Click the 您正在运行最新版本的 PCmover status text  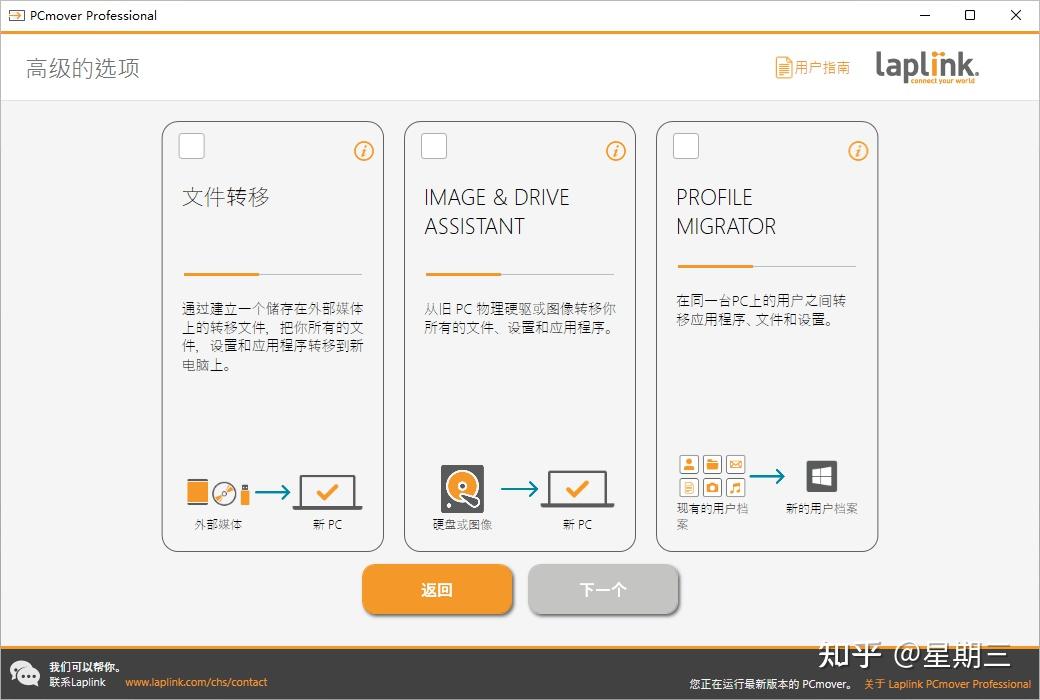coord(773,683)
